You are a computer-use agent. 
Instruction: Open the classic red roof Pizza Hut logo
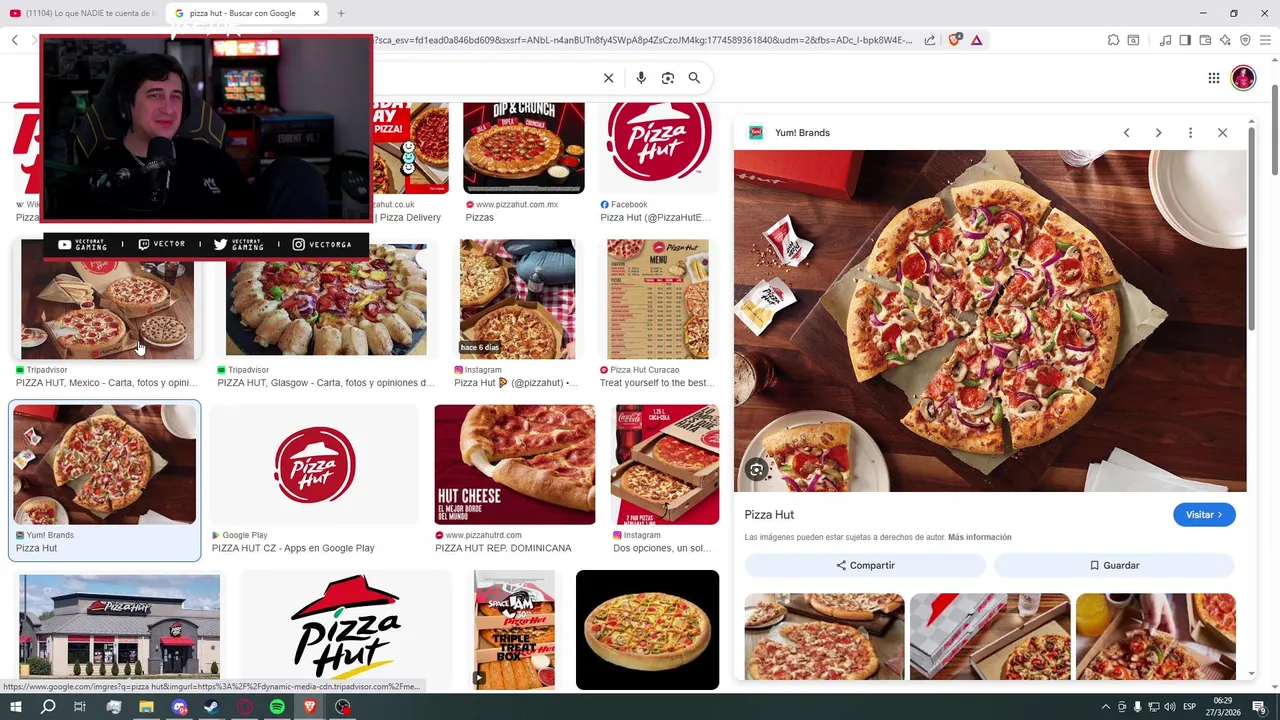click(x=346, y=628)
